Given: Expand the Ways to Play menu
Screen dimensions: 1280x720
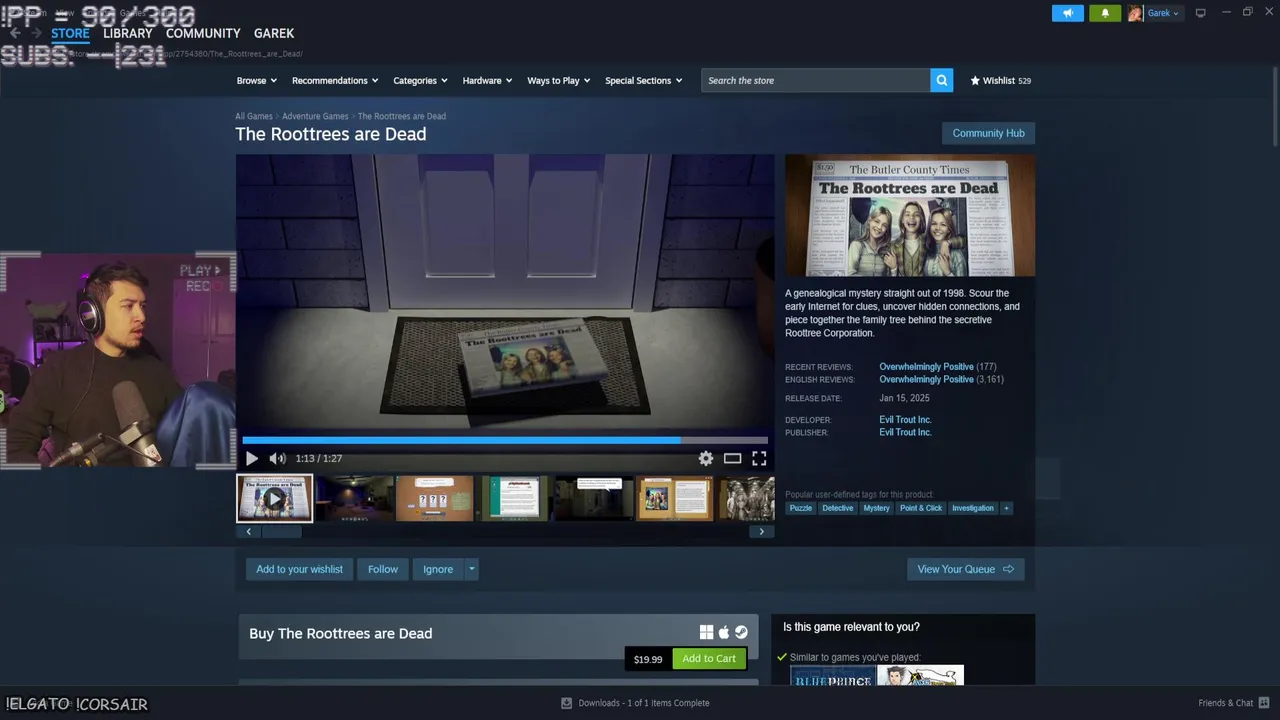Looking at the screenshot, I should (x=559, y=80).
